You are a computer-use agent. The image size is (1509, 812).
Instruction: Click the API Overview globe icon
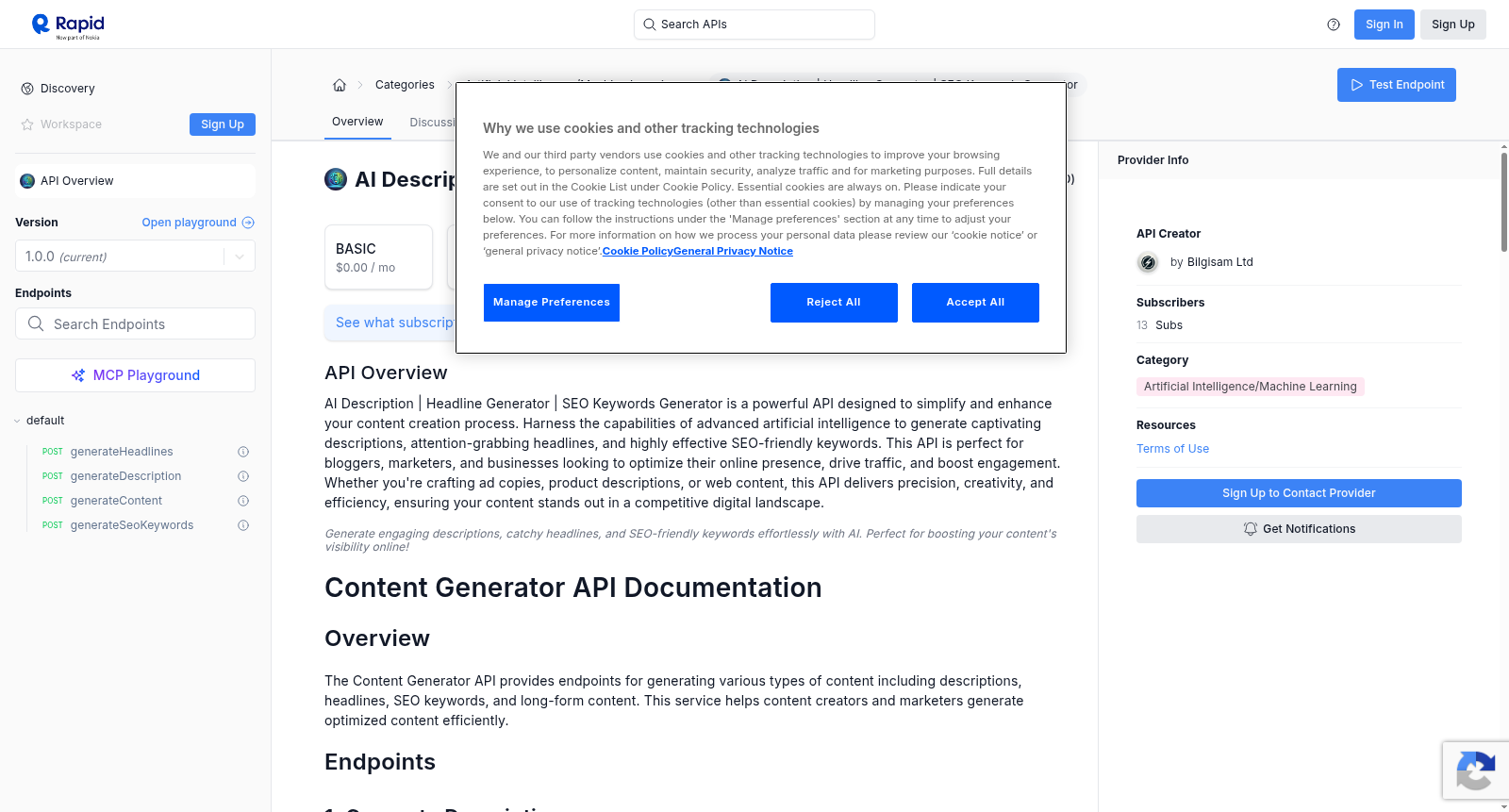pos(27,181)
